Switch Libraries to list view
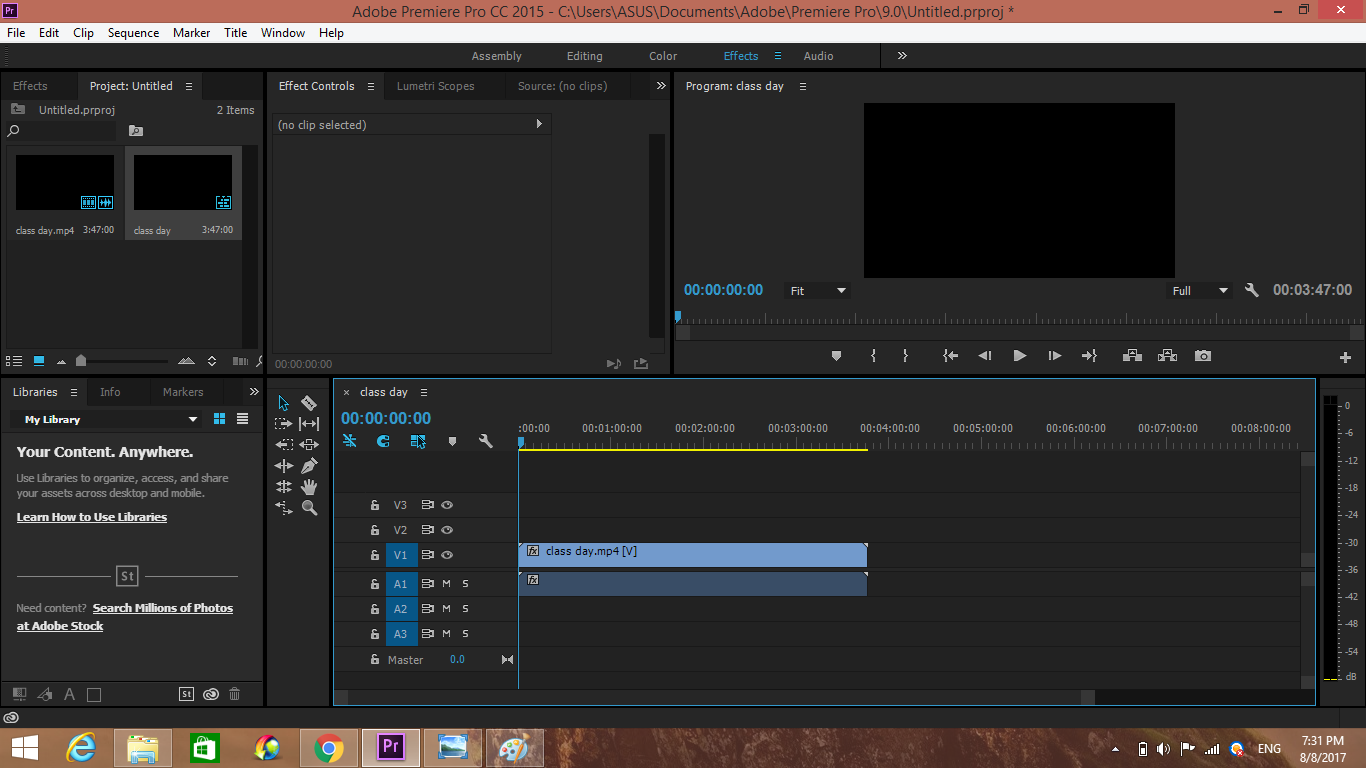 point(242,419)
